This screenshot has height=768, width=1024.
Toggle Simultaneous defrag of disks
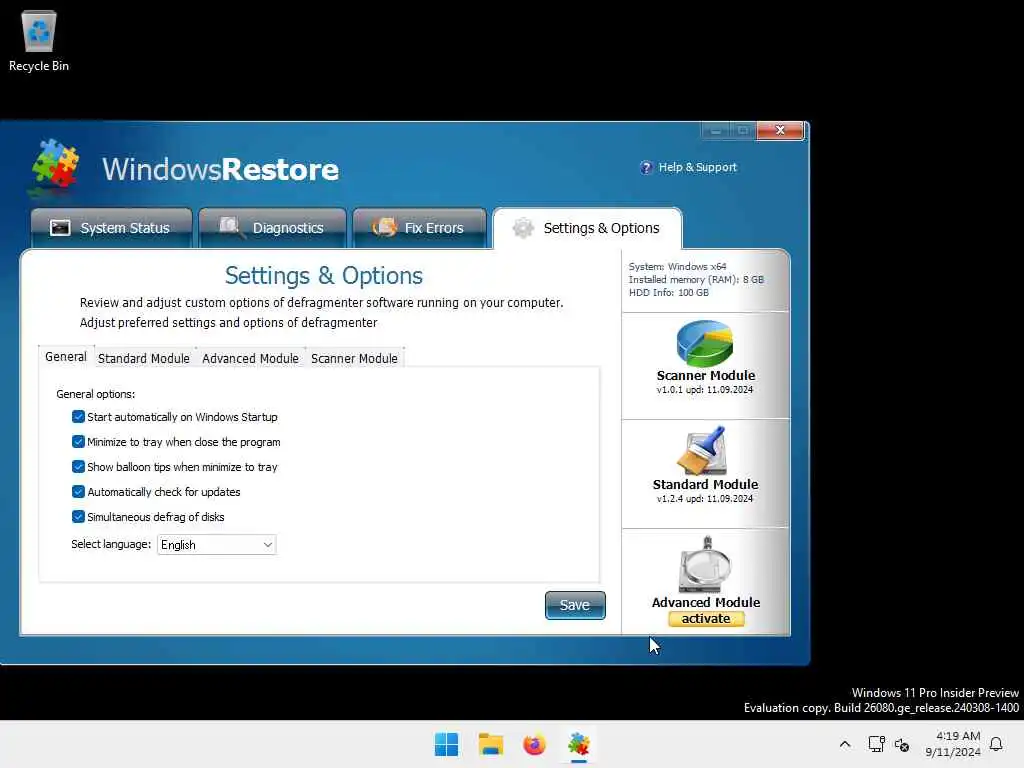[78, 517]
